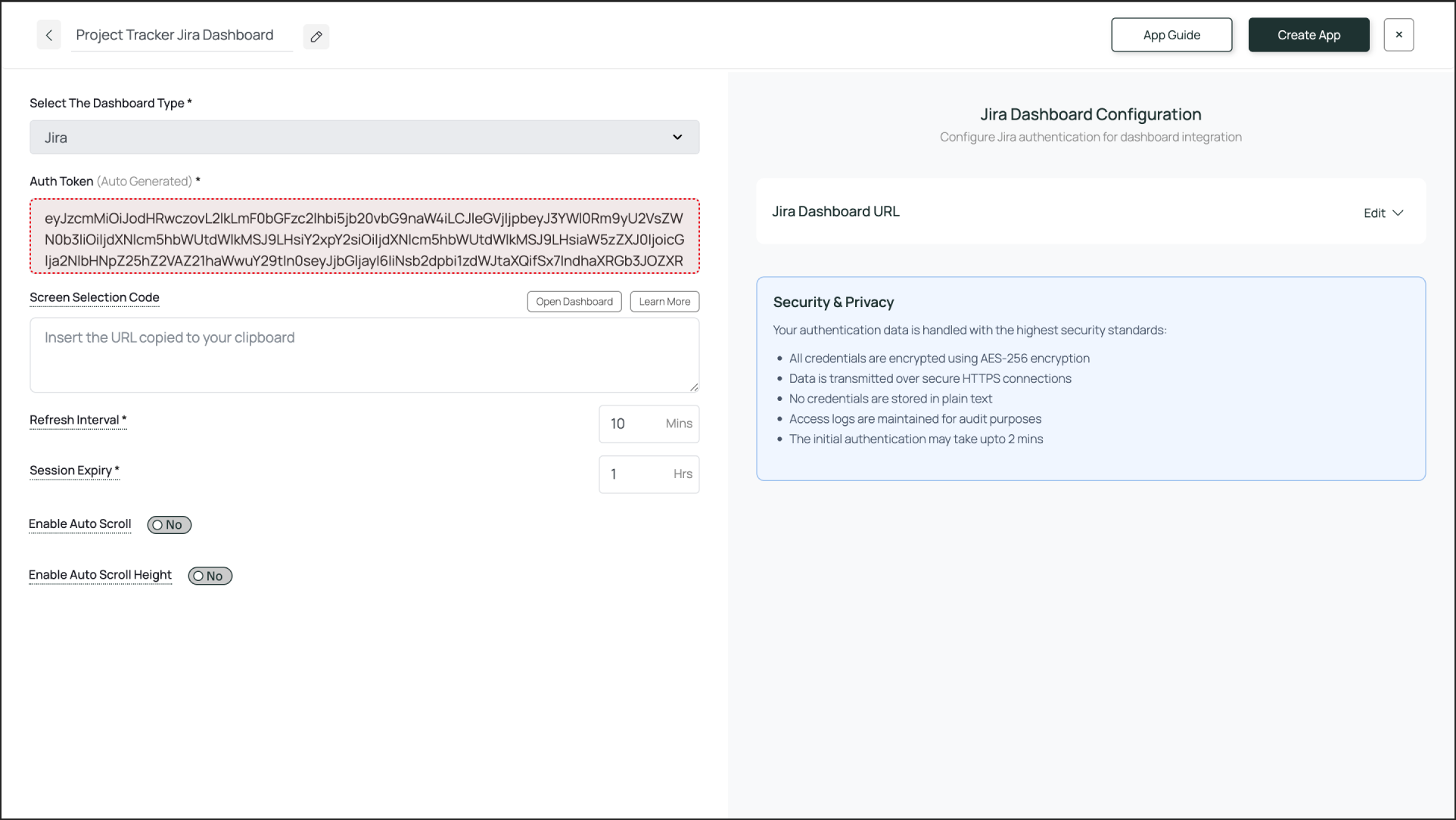Toggle Enable Auto Scroll on

tap(169, 524)
